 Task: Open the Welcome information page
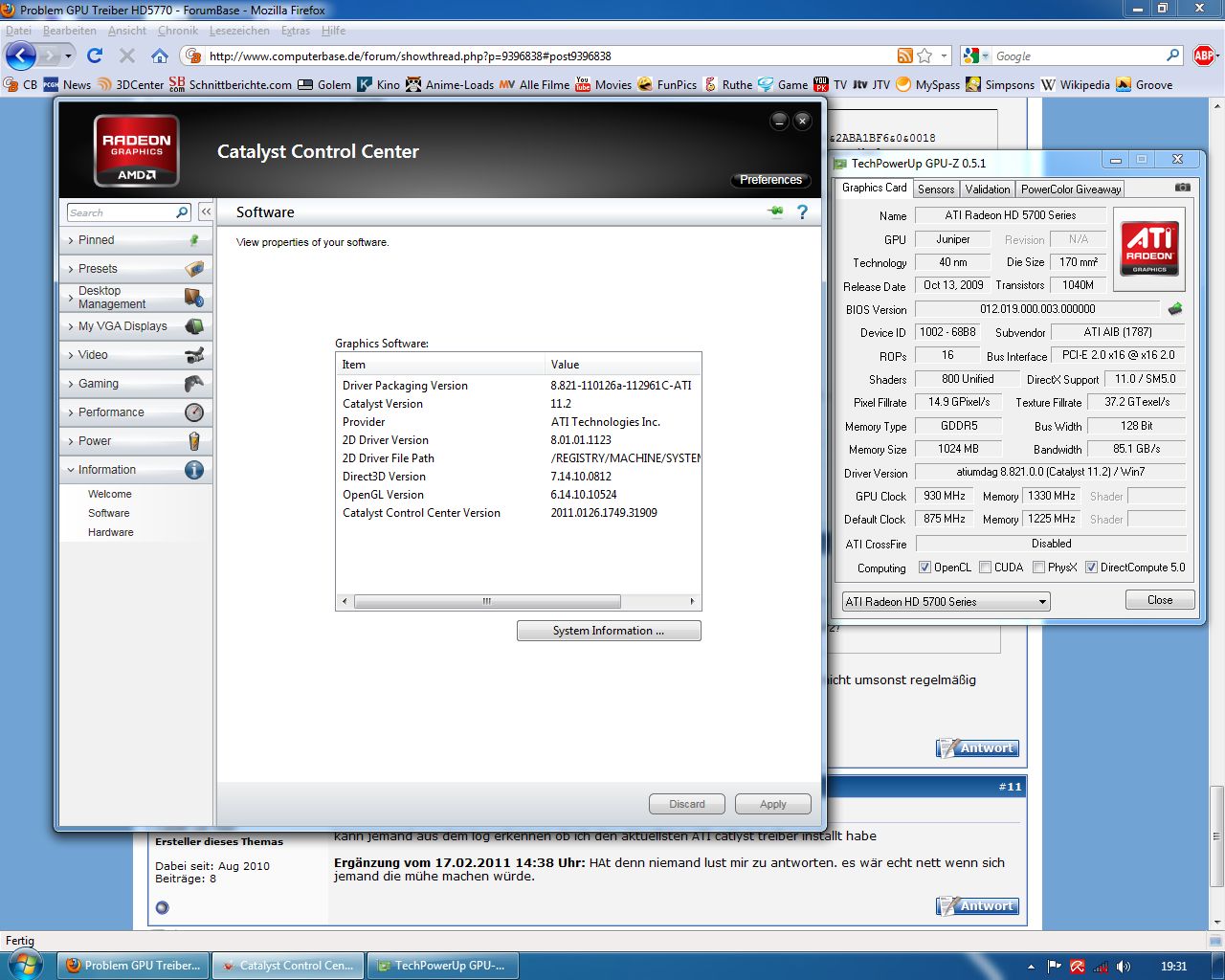tap(110, 494)
